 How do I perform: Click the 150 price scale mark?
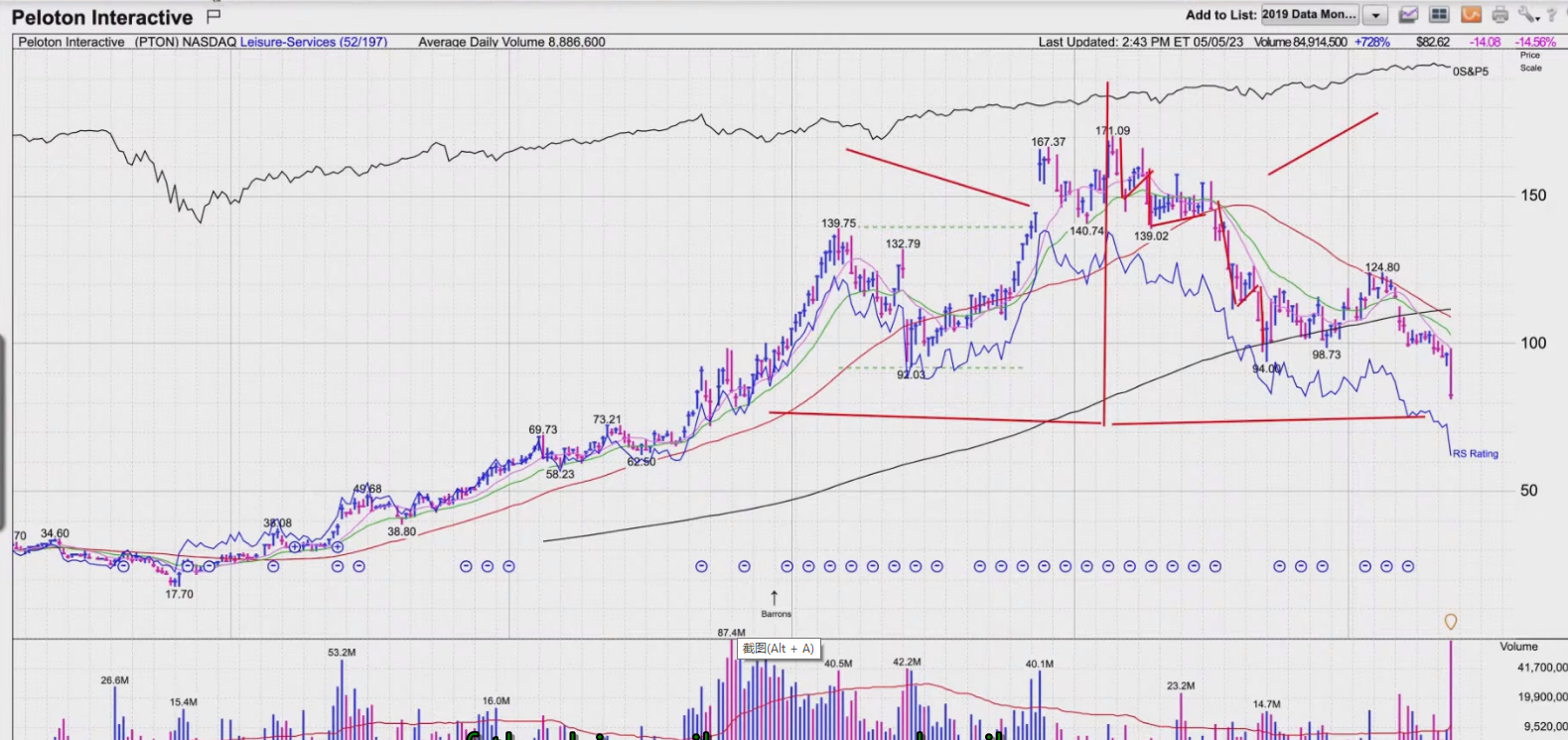pos(1533,196)
